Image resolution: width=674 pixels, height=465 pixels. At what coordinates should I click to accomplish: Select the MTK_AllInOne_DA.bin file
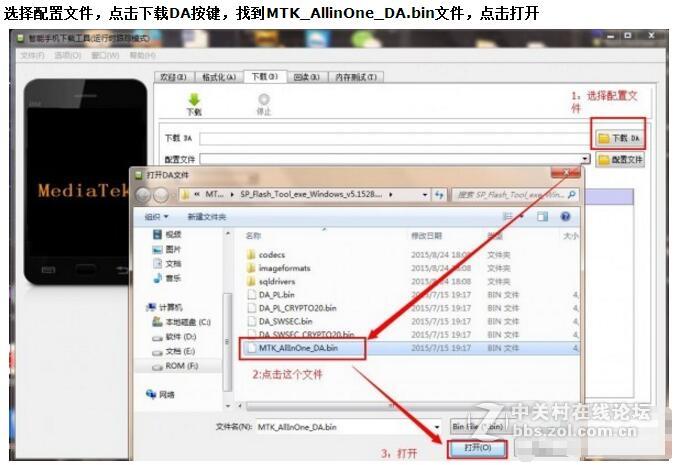[298, 348]
